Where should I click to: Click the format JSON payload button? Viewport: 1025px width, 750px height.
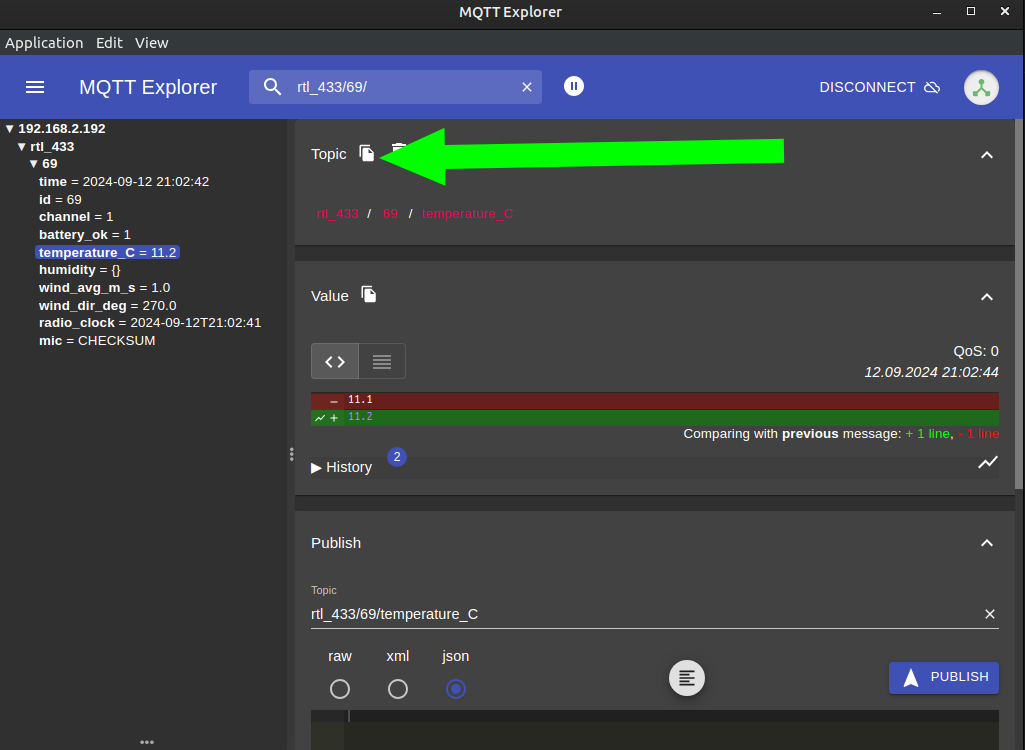coord(686,678)
